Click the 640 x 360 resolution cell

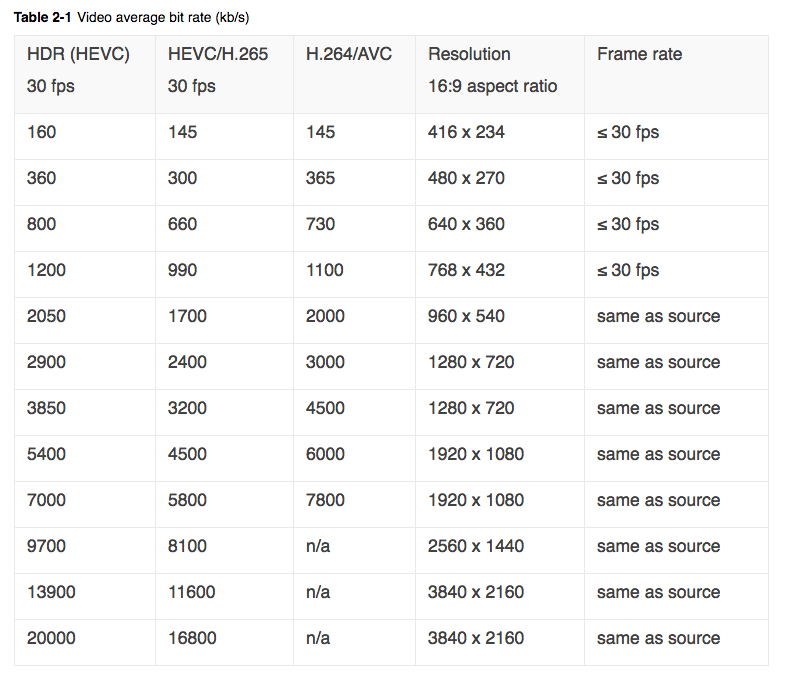[x=500, y=229]
